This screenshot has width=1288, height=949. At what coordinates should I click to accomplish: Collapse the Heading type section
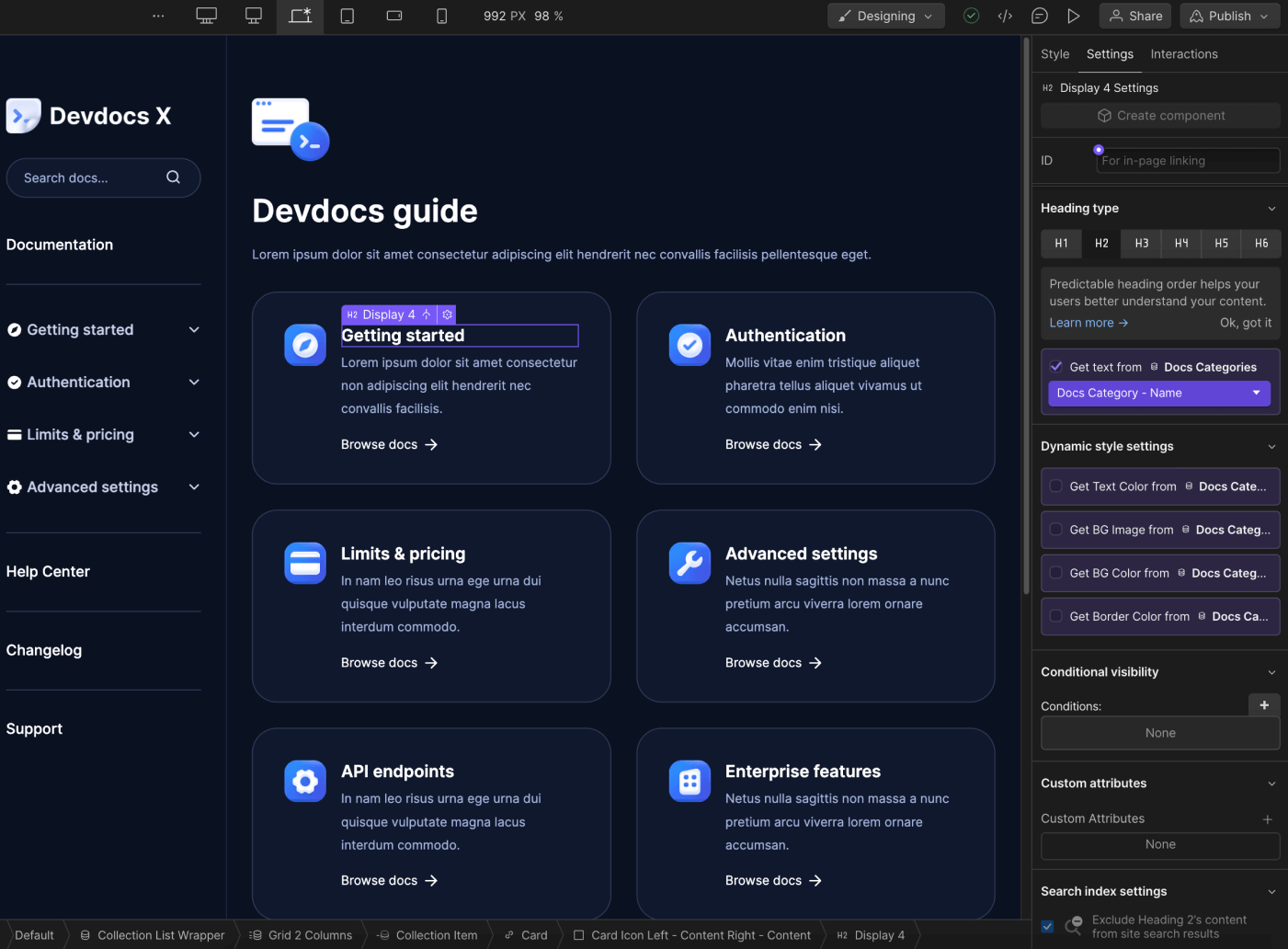click(x=1272, y=208)
